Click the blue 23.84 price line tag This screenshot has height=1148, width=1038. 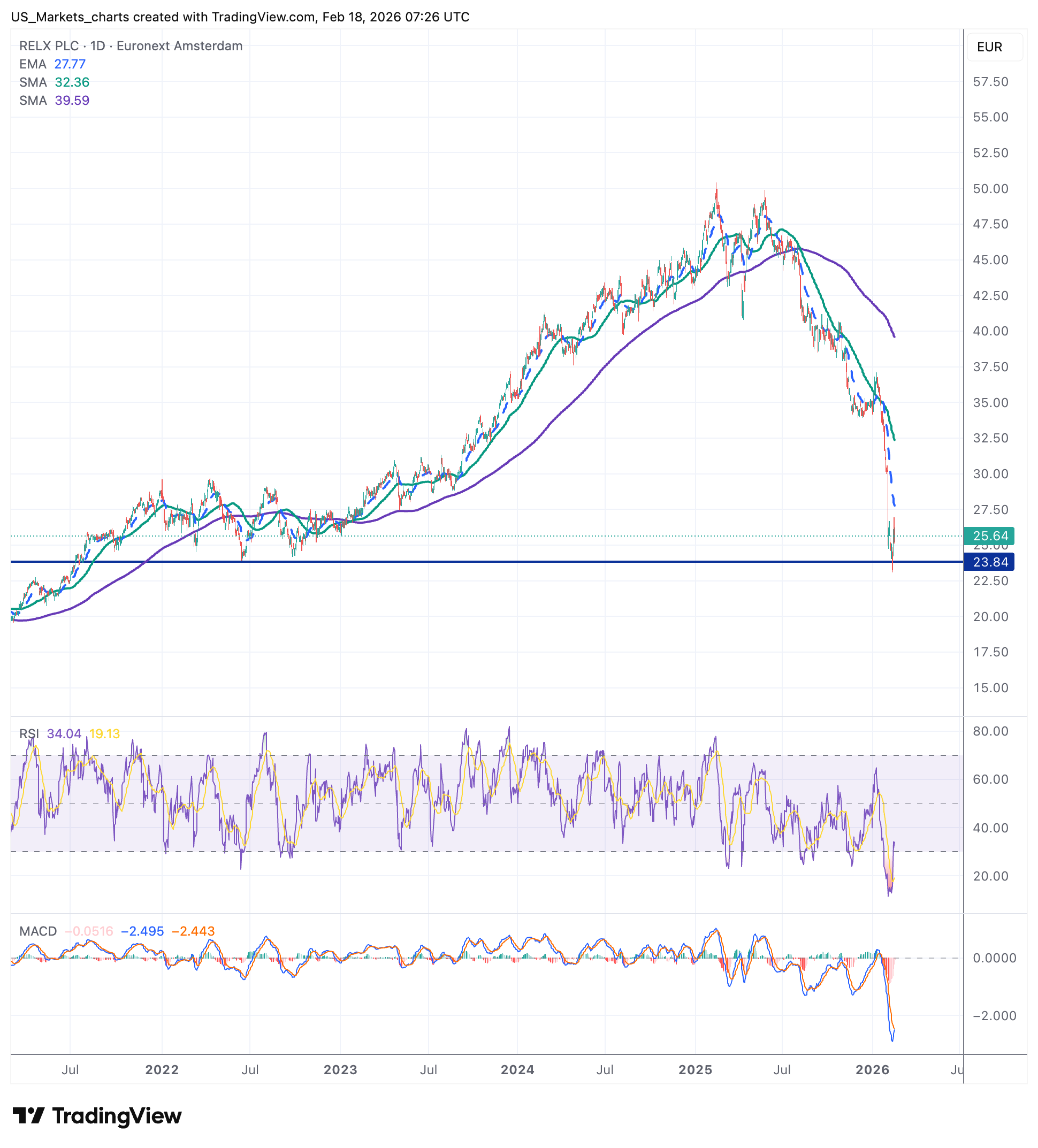[x=989, y=563]
